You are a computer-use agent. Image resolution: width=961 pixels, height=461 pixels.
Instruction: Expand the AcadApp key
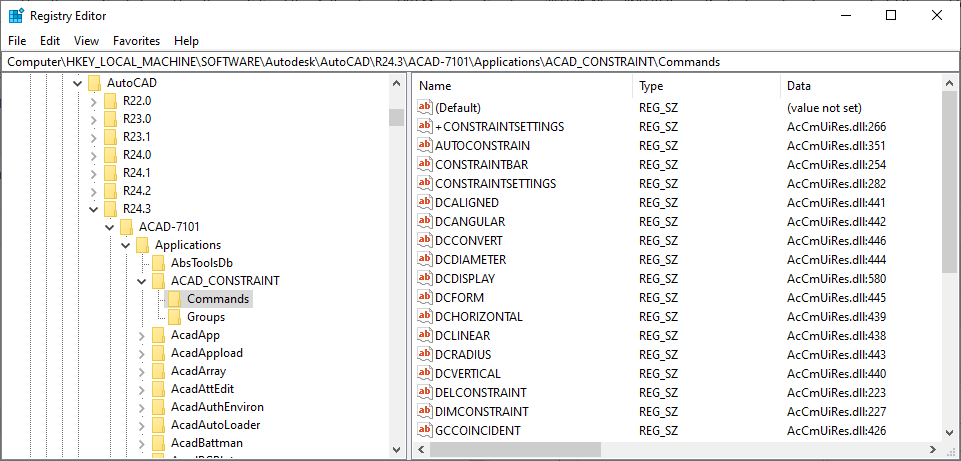pyautogui.click(x=142, y=335)
